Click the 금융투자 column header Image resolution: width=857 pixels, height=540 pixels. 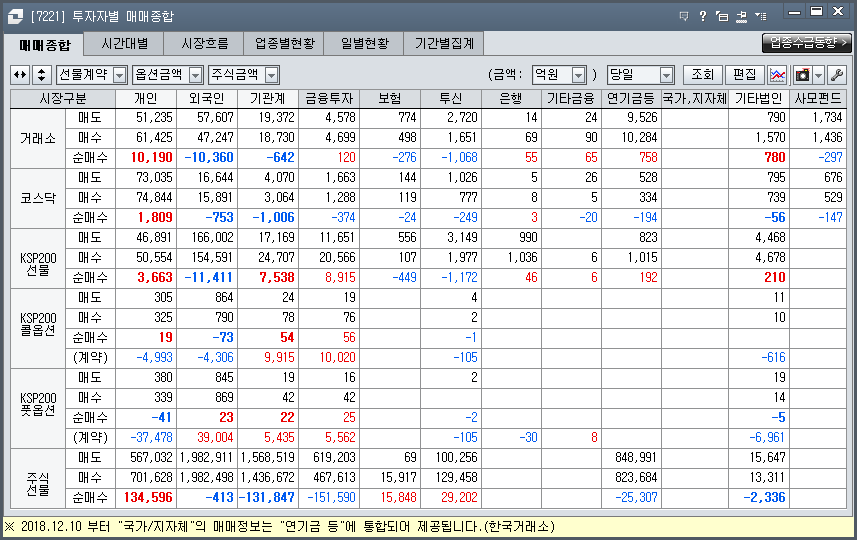[x=329, y=98]
